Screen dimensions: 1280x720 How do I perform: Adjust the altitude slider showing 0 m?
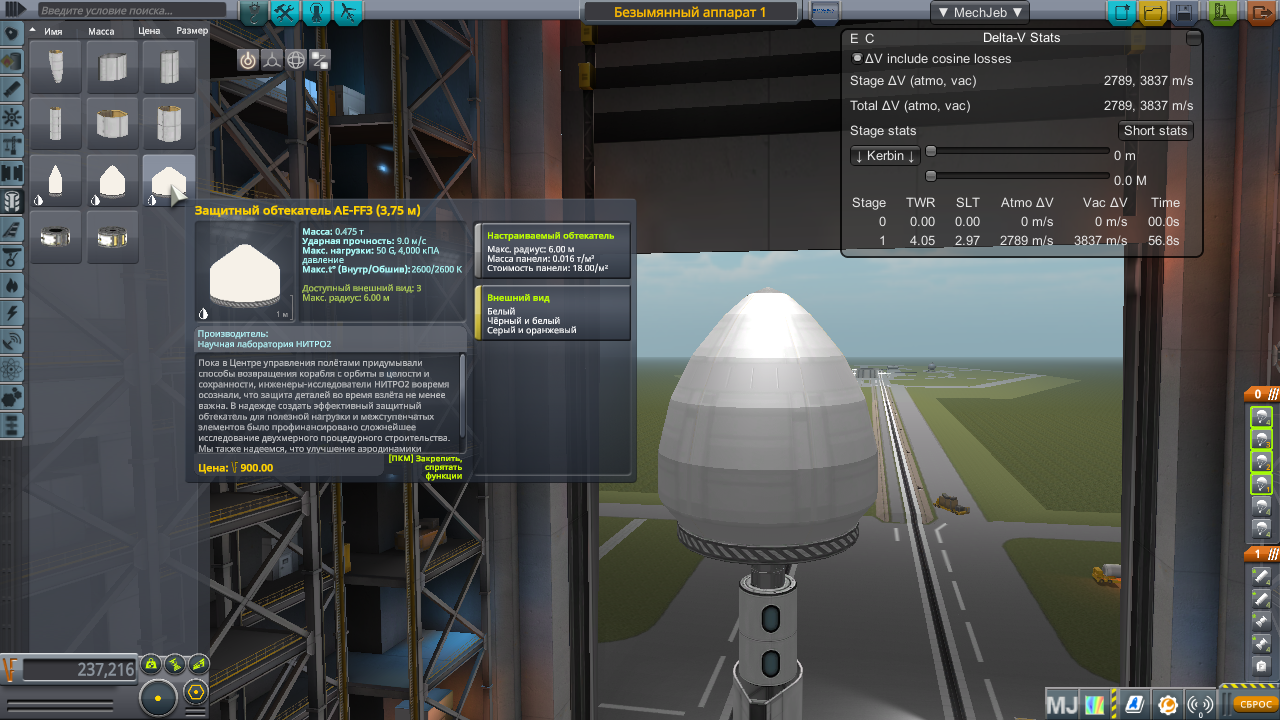tap(1018, 152)
